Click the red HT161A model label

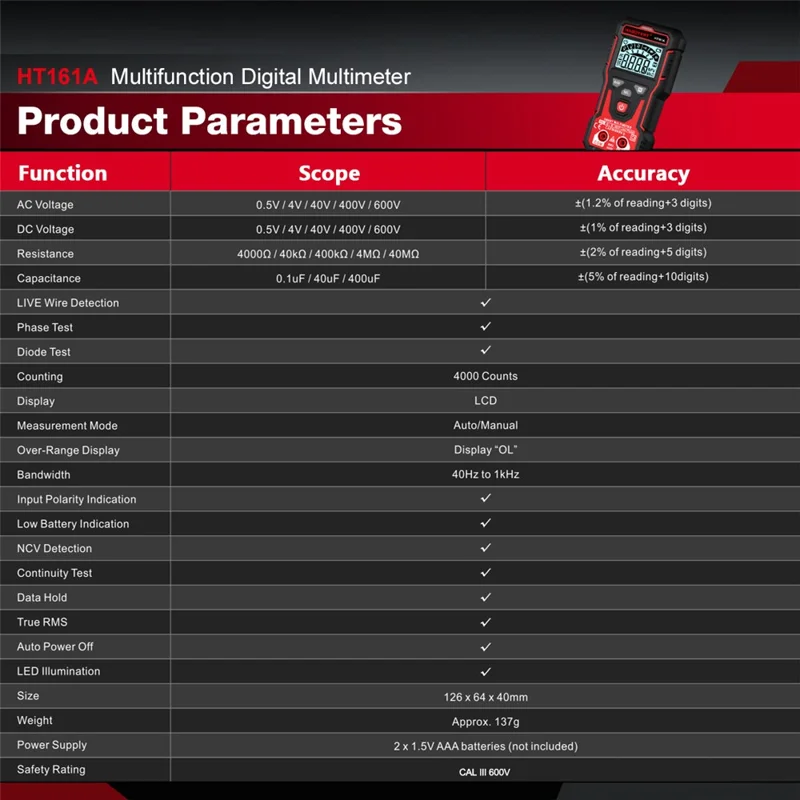(x=57, y=77)
